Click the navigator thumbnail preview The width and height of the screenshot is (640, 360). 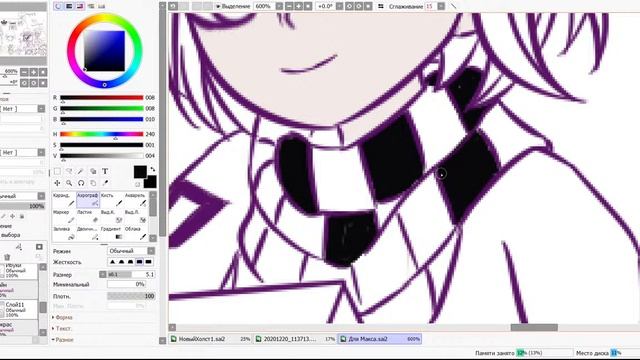[x=23, y=34]
